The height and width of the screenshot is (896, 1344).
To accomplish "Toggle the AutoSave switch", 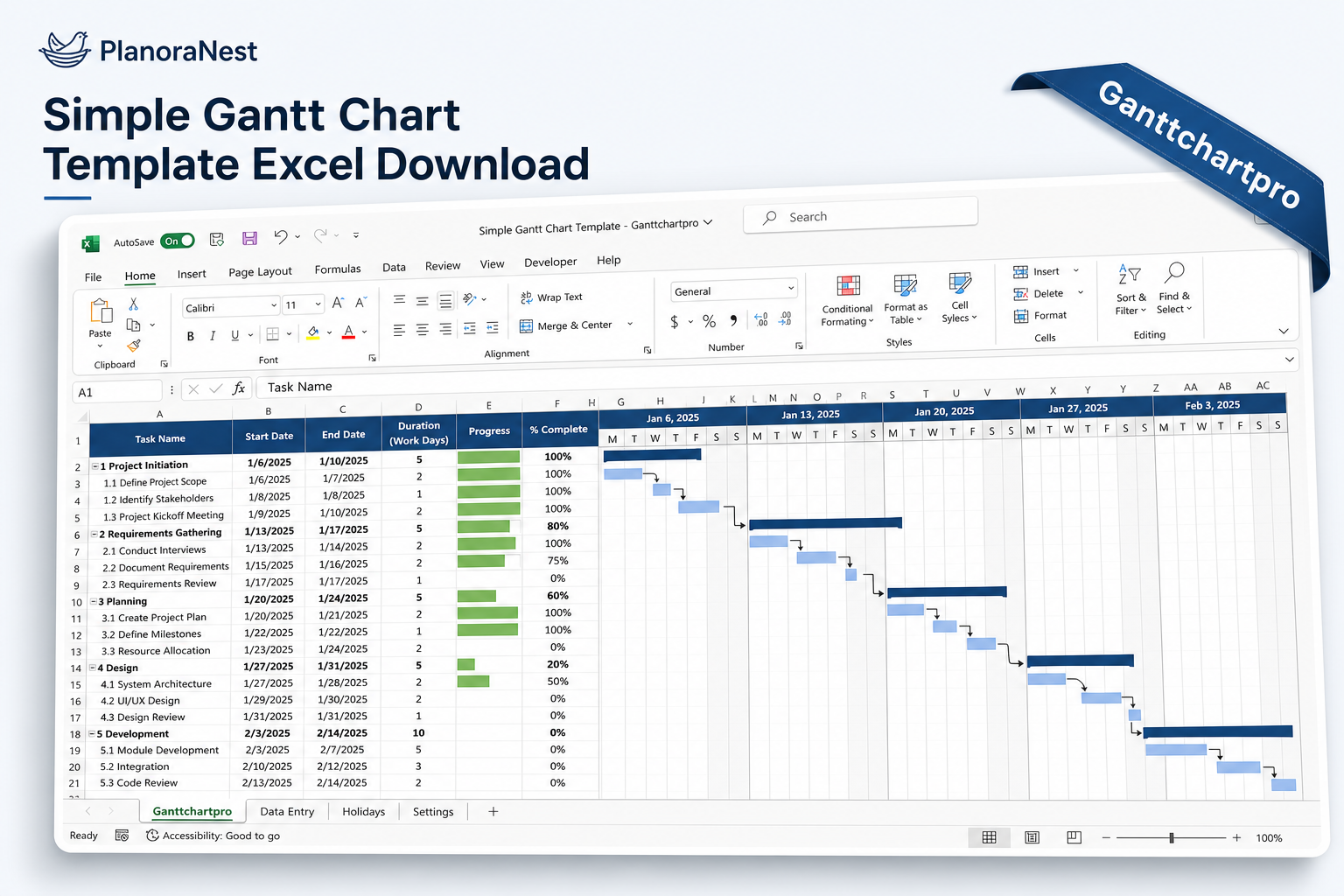I will (178, 241).
